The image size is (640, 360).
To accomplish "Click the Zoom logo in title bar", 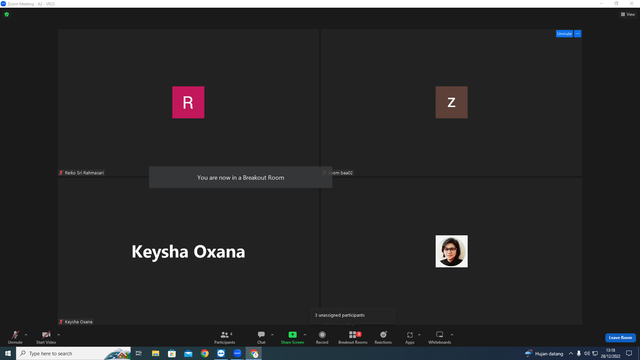I will coord(3,4).
